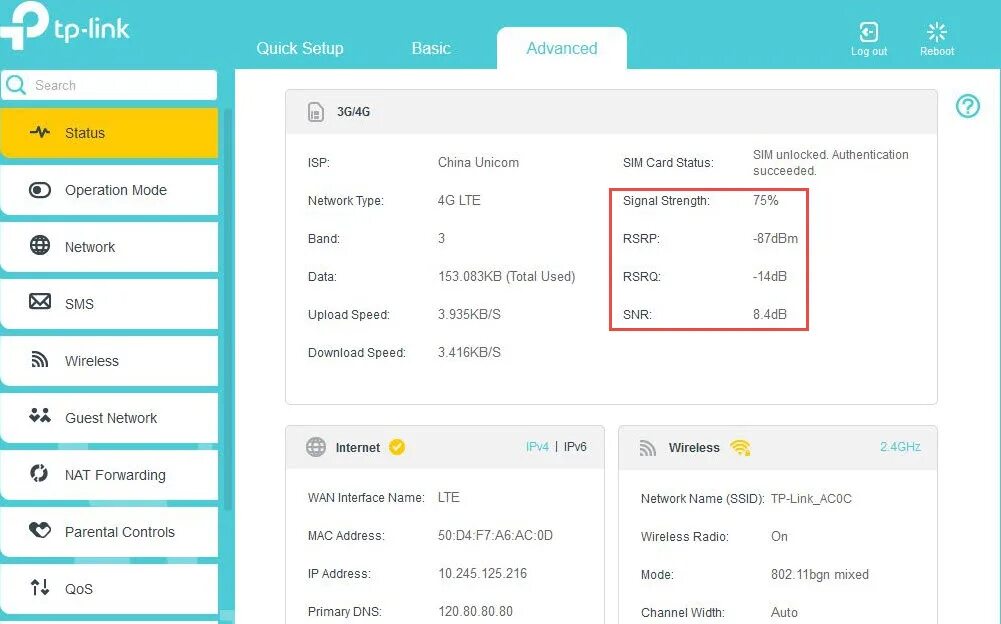
Task: Click the yellow Wi-Fi status icon
Action: click(741, 448)
